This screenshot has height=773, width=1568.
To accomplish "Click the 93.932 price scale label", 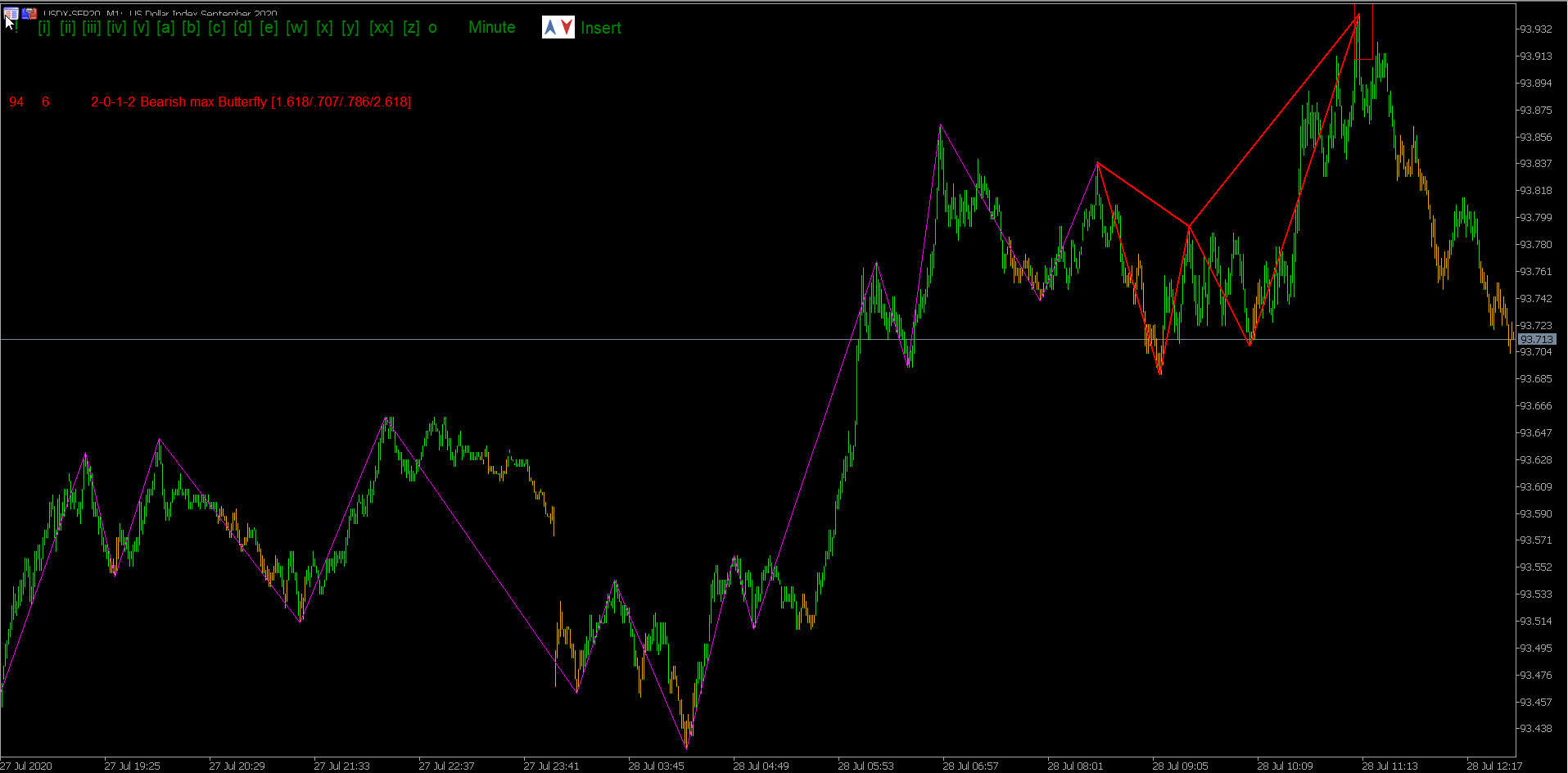I will click(x=1536, y=29).
